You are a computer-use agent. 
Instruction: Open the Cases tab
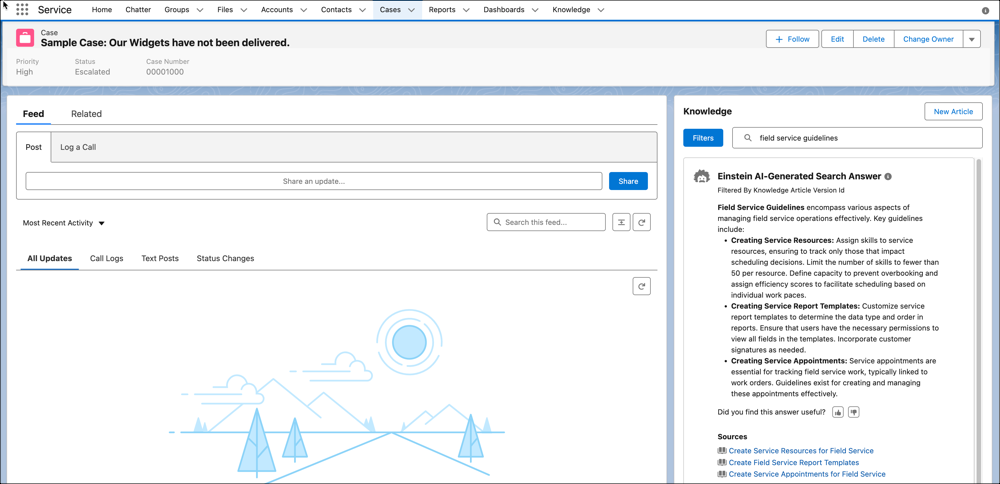click(x=390, y=10)
